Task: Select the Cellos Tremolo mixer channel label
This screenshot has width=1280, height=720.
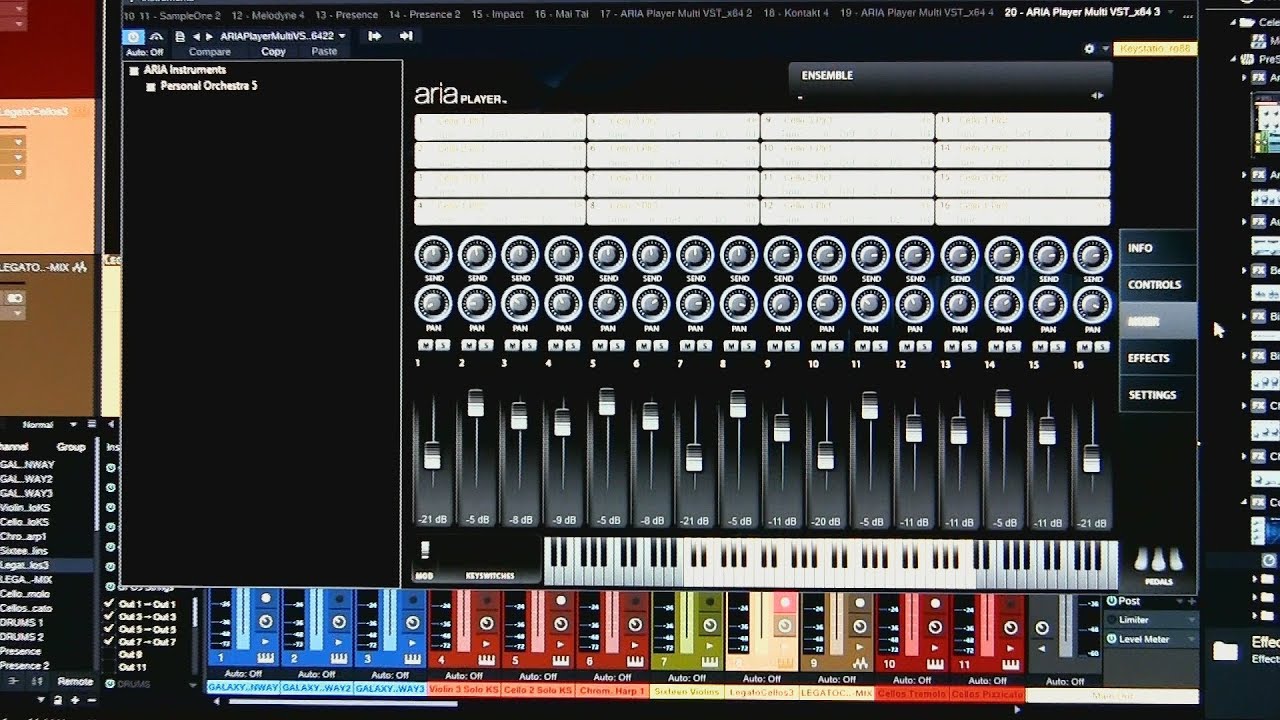Action: click(x=912, y=694)
